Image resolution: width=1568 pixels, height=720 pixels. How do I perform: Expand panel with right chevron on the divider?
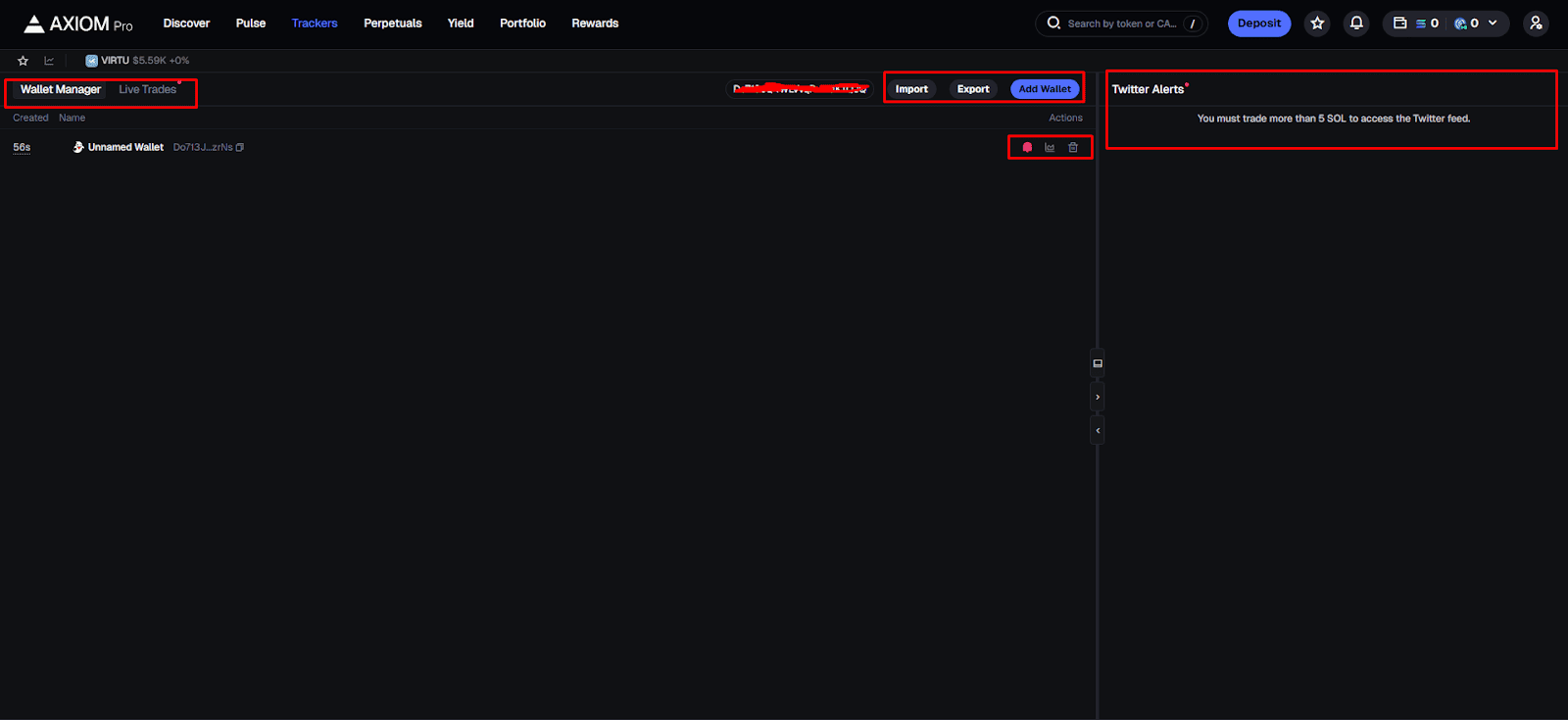click(x=1098, y=397)
